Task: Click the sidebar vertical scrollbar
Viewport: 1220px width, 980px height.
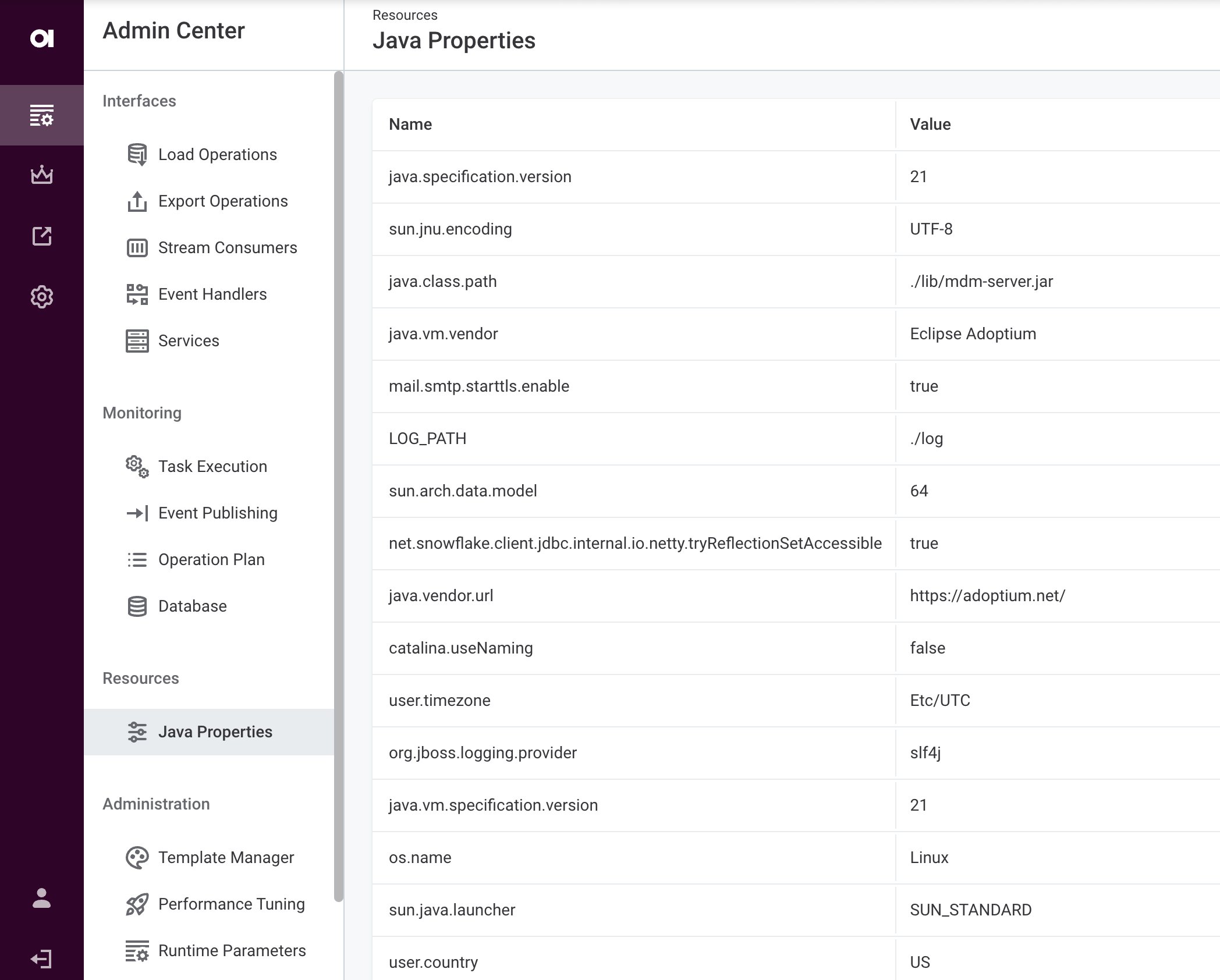Action: 339,486
